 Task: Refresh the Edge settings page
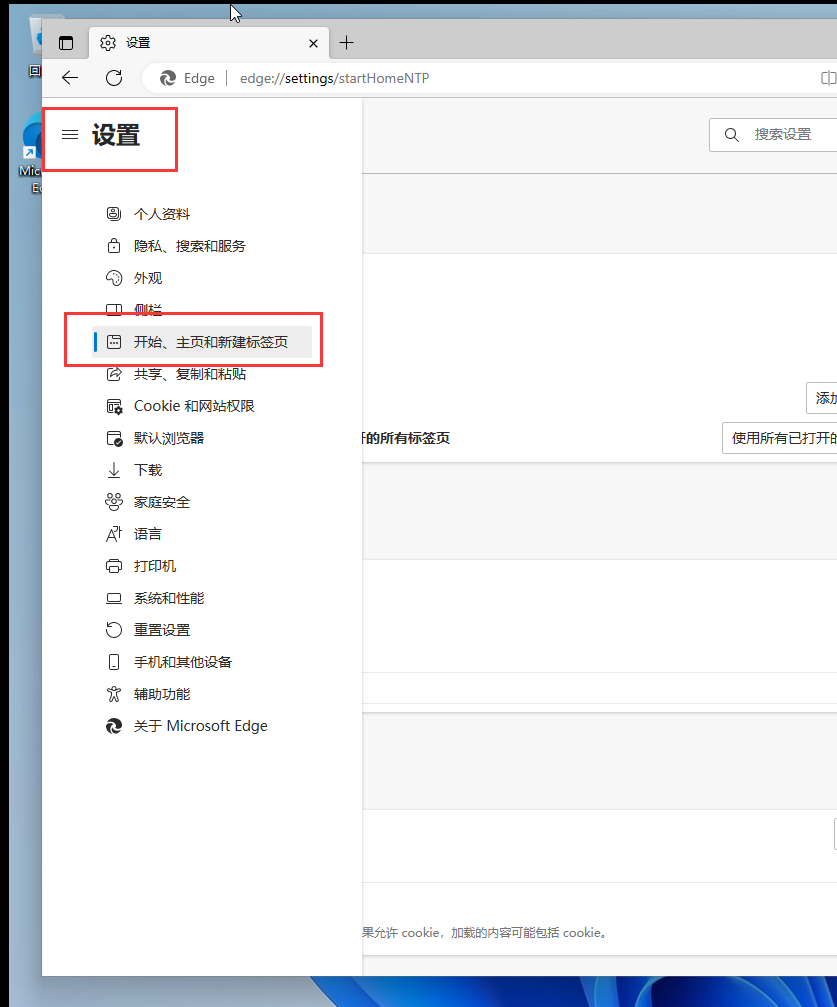point(114,78)
